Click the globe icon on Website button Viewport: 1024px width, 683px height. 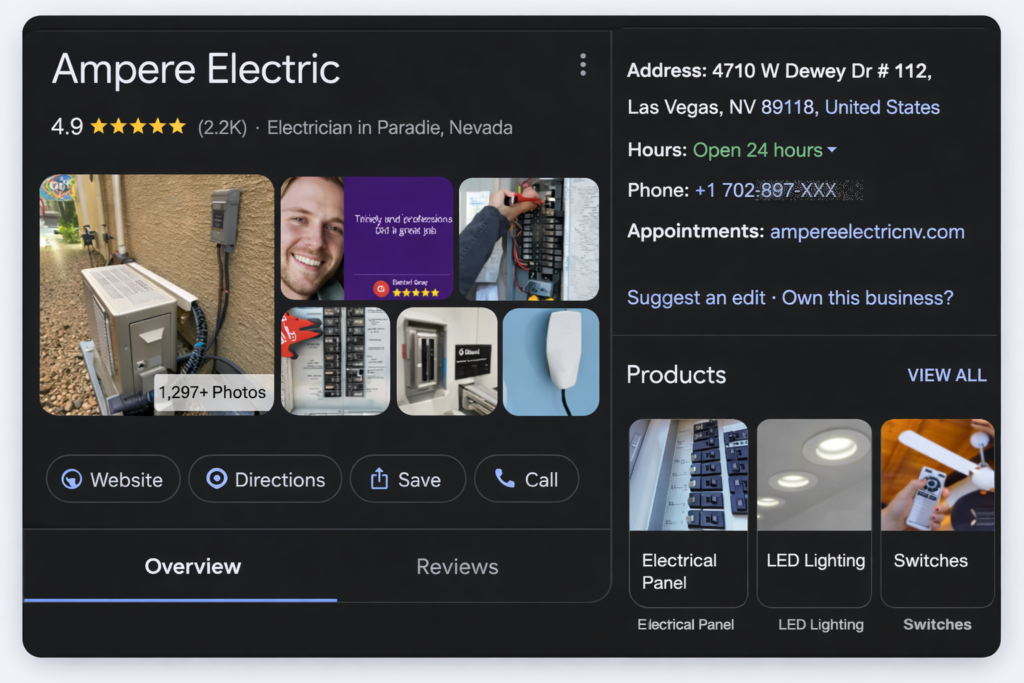click(71, 479)
